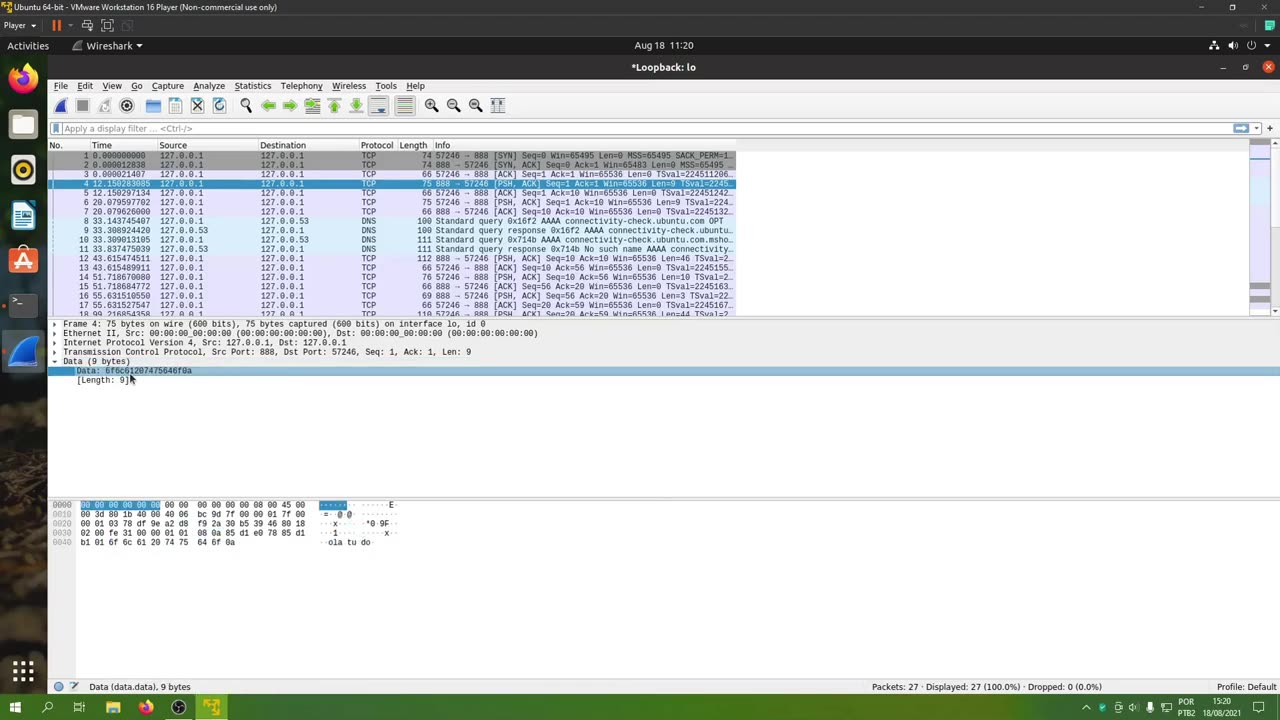Open the View menu
The image size is (1280, 720).
pyautogui.click(x=112, y=86)
